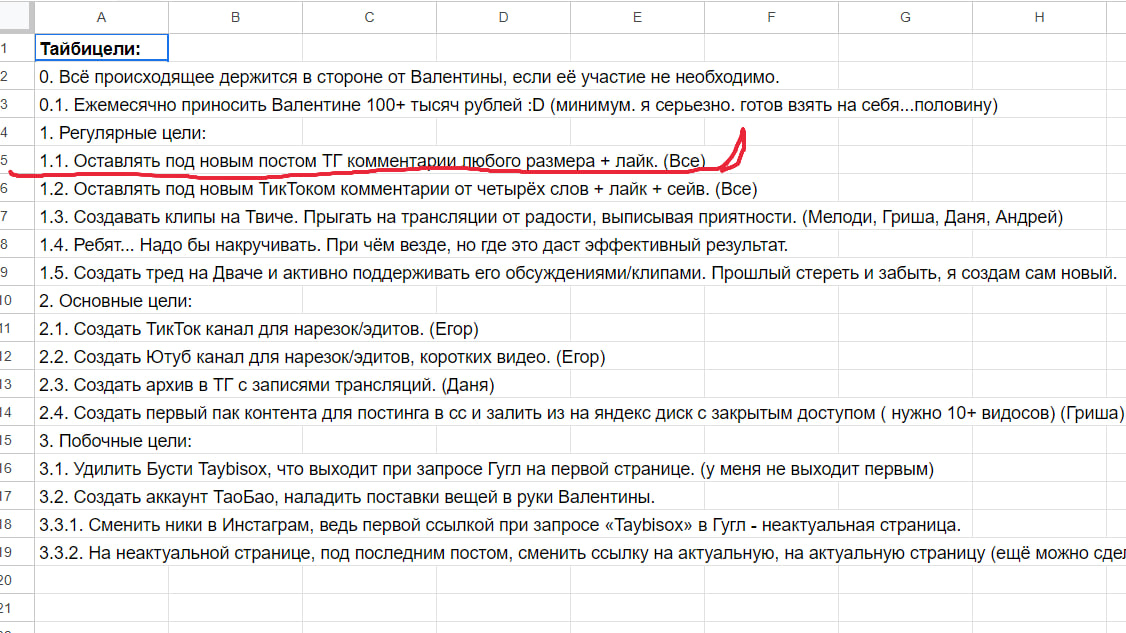Select column H header

point(1039,17)
